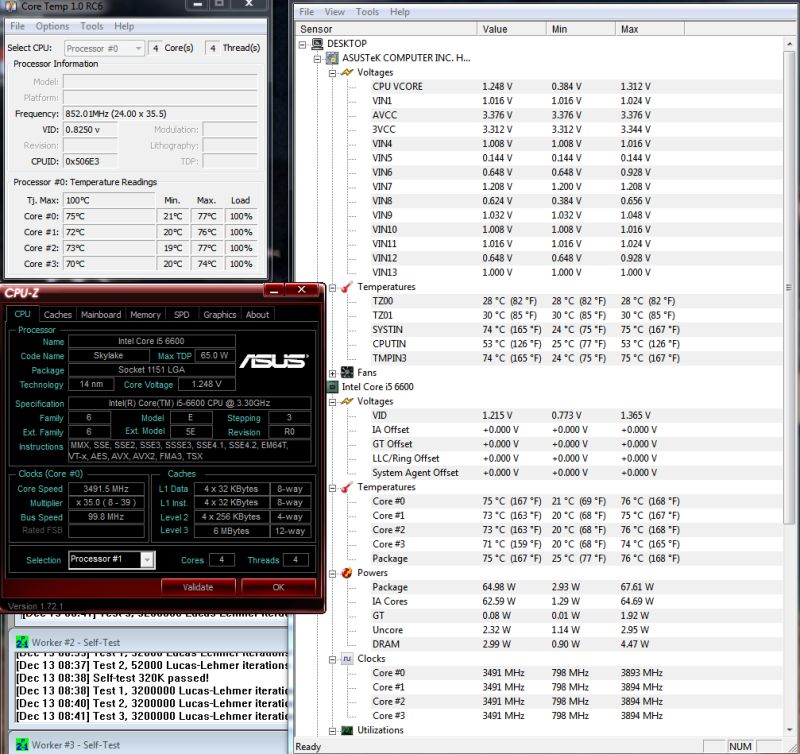
Task: Click the Fans icon in HWMonitor
Action: [x=347, y=372]
